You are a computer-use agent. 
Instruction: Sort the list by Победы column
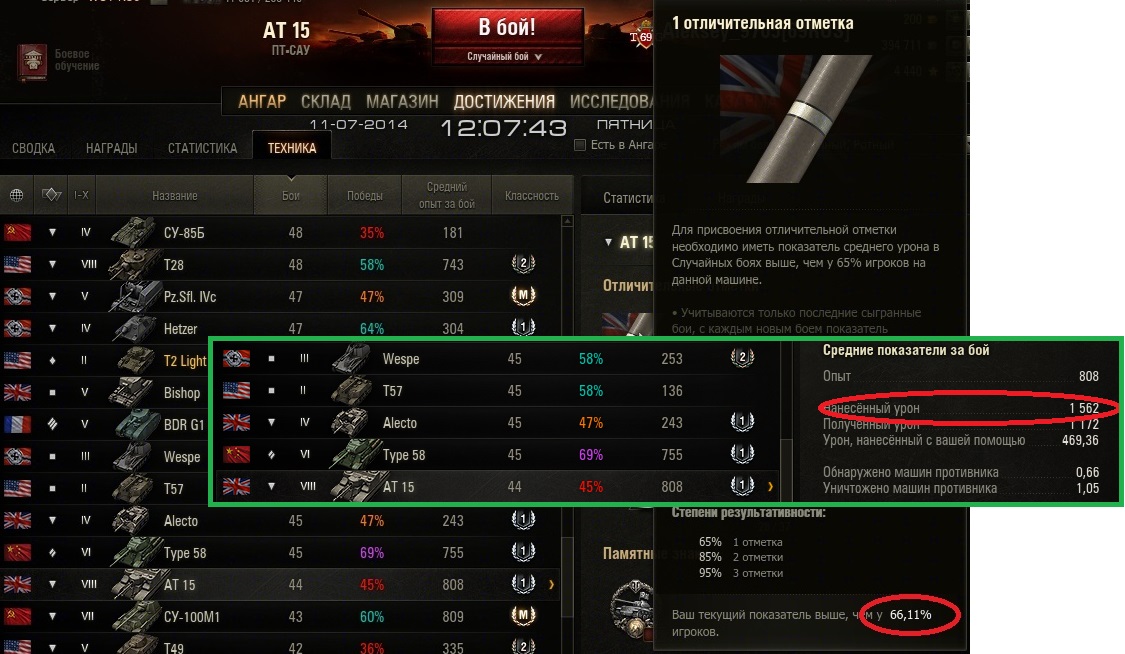coord(364,195)
